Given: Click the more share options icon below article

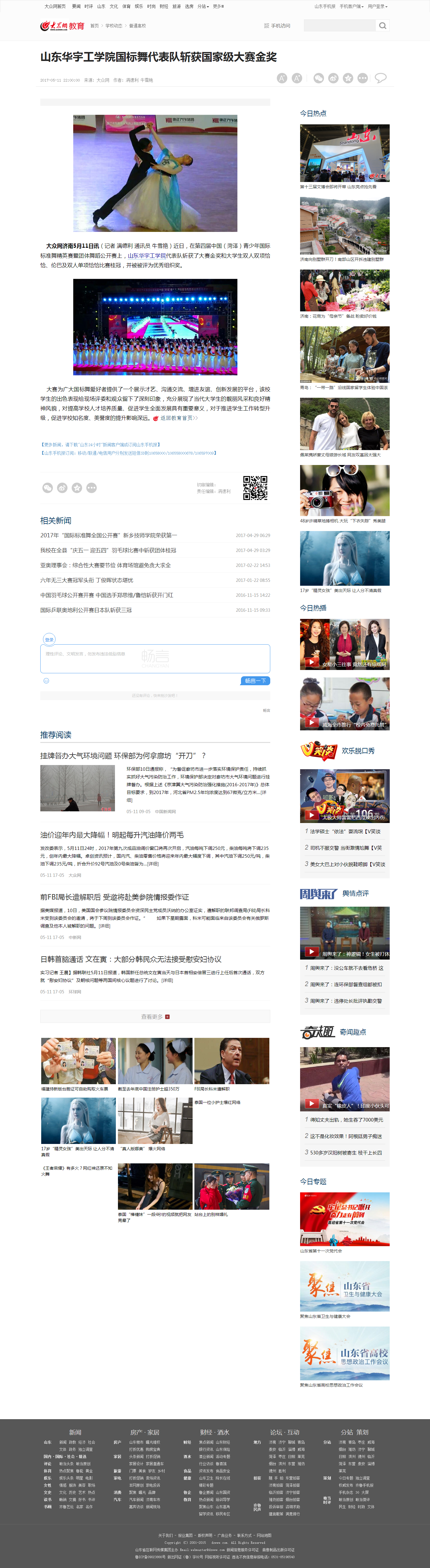Looking at the screenshot, I should click(91, 488).
